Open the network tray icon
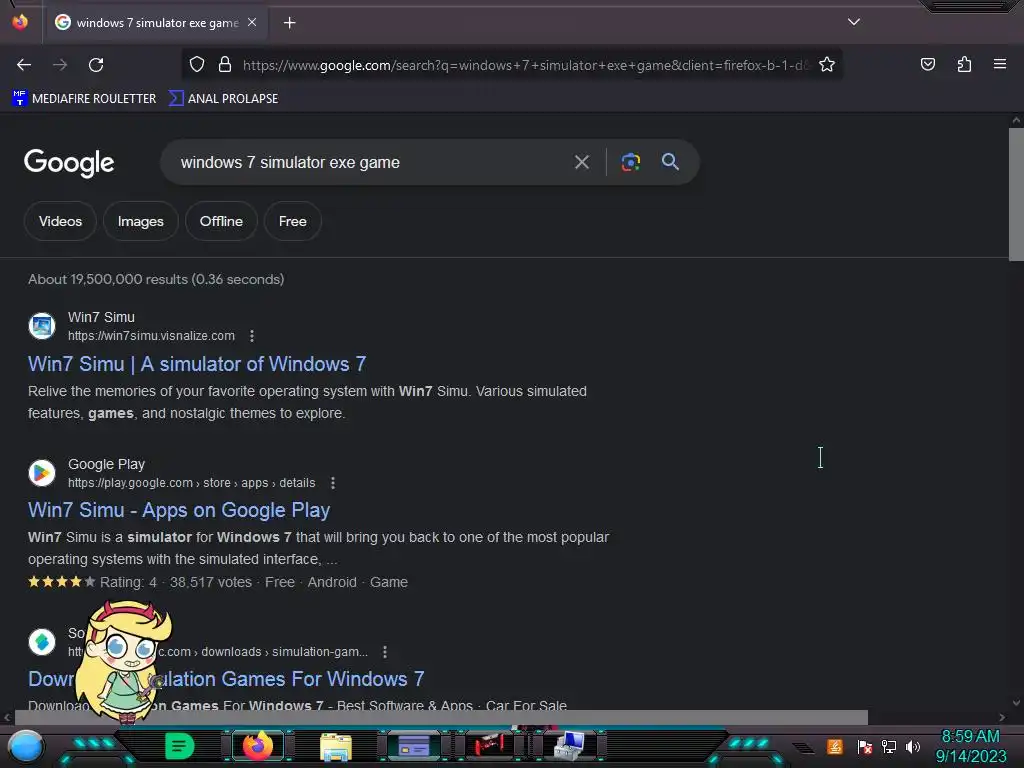Screen dimensions: 1024x768 [x=889, y=746]
